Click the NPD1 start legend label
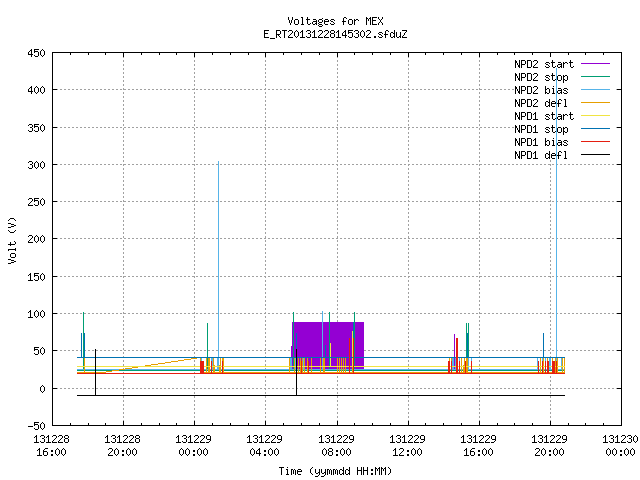The image size is (640, 480). pos(544,116)
